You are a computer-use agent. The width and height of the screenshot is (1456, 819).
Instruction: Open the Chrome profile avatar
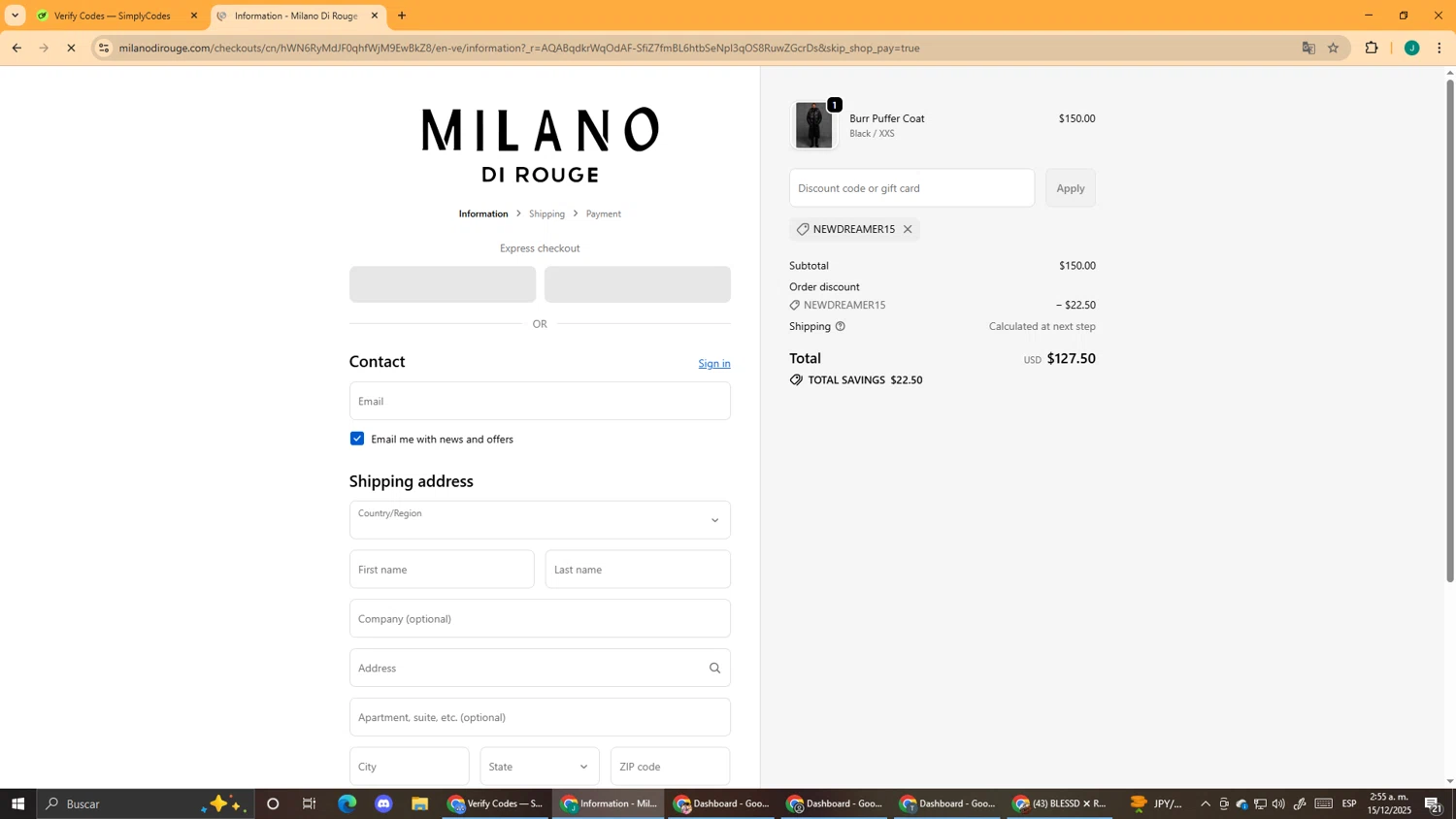[x=1411, y=48]
